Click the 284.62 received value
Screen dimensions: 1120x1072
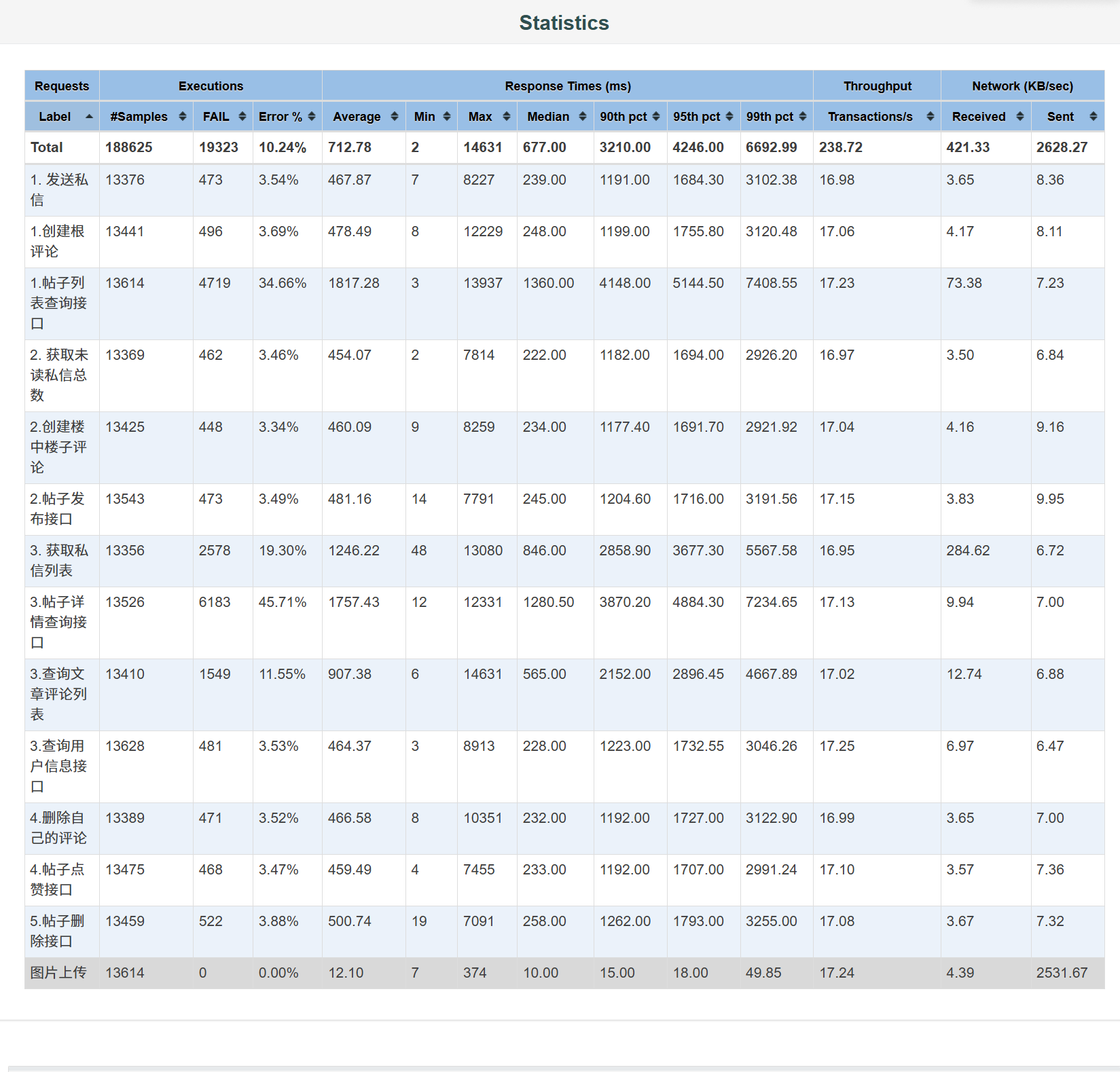pyautogui.click(x=969, y=551)
